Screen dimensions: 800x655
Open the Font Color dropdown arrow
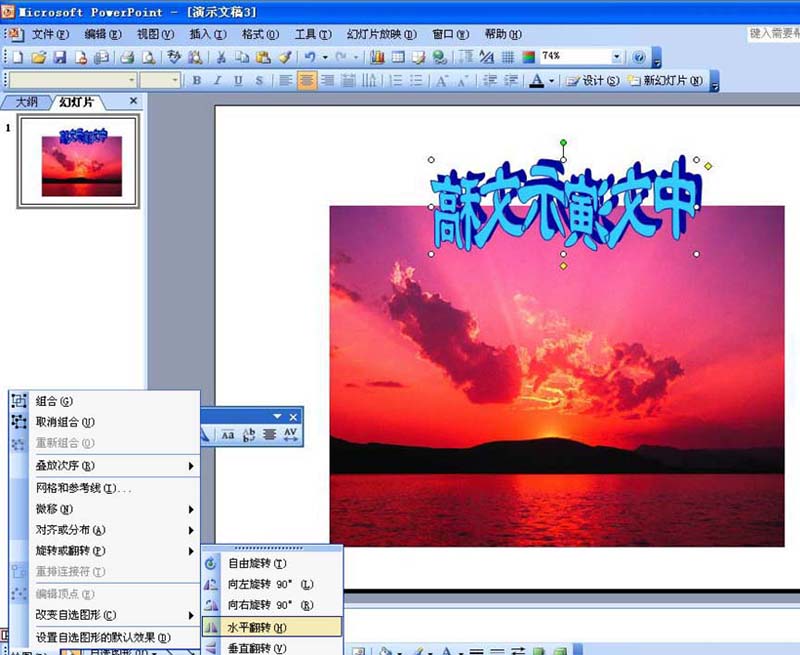[x=552, y=81]
